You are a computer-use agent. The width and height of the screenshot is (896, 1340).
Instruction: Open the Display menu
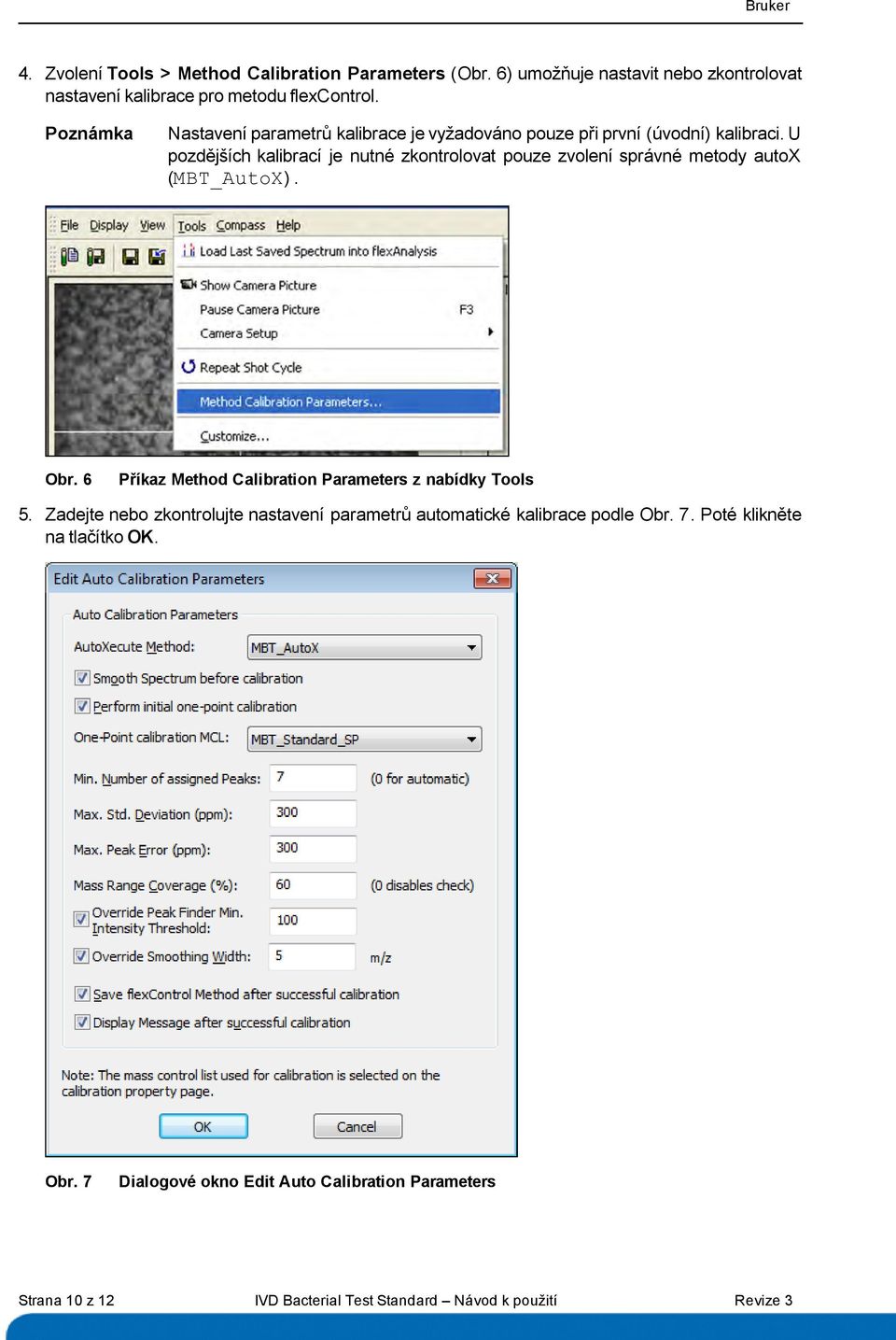point(108,225)
